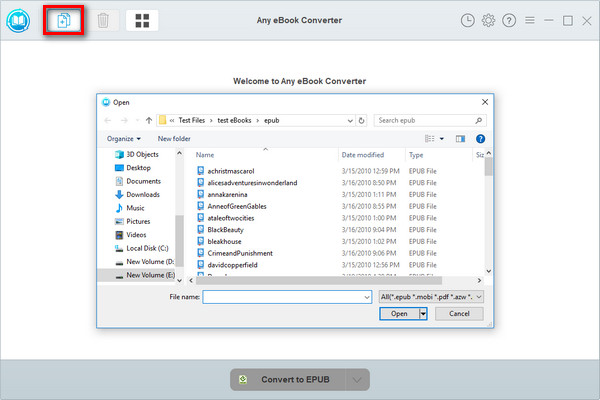Click the Forward arrow in Open dialog
This screenshot has width=600, height=400.
pyautogui.click(x=124, y=120)
